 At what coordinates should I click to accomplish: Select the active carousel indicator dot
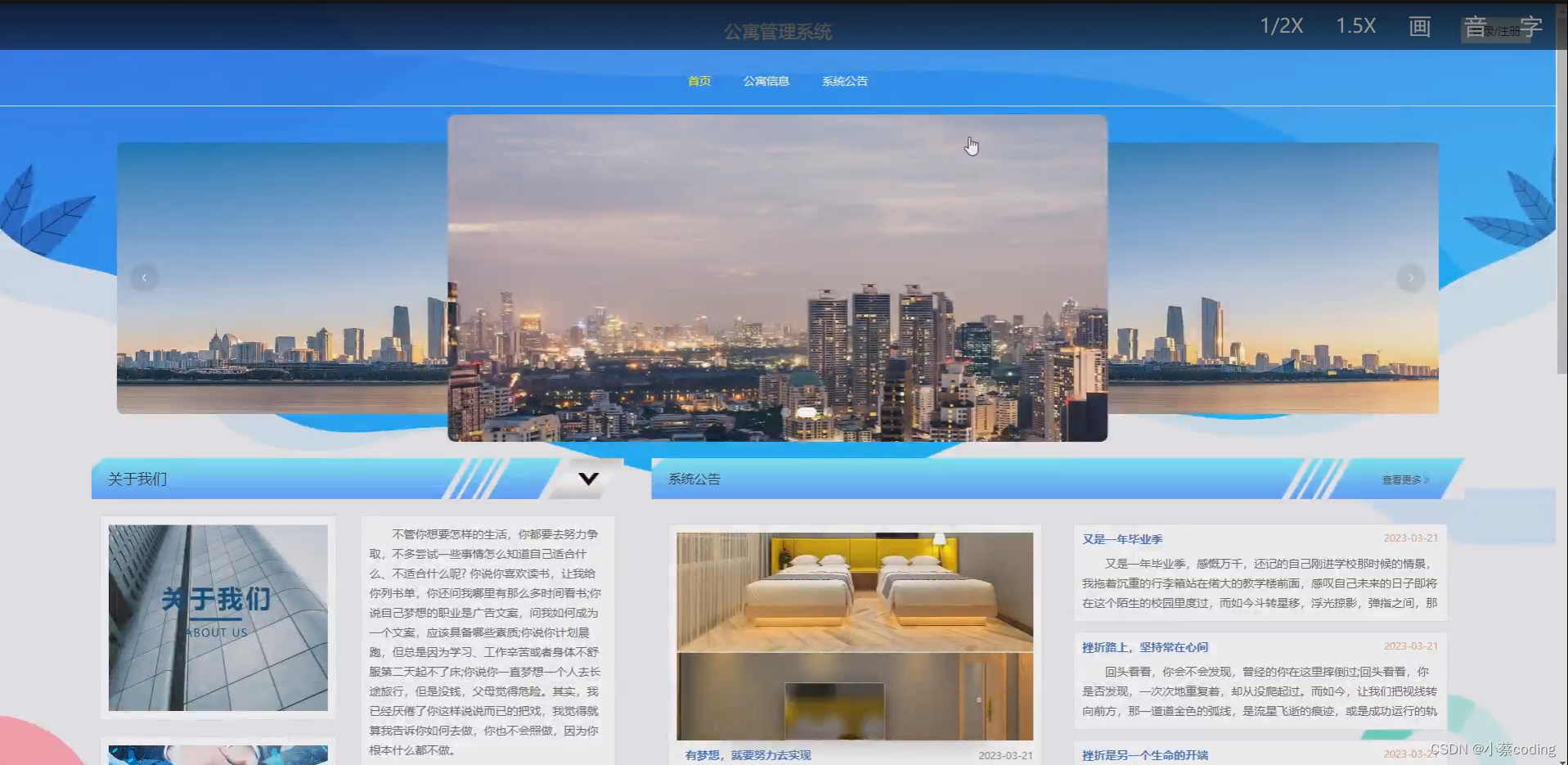[x=806, y=412]
